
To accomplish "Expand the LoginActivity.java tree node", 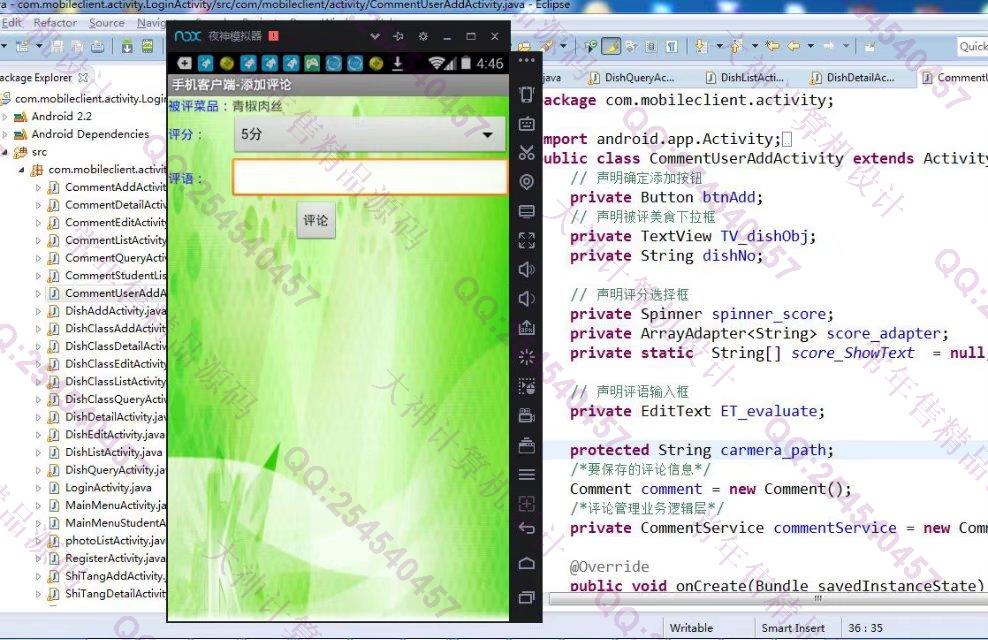I will [38, 488].
